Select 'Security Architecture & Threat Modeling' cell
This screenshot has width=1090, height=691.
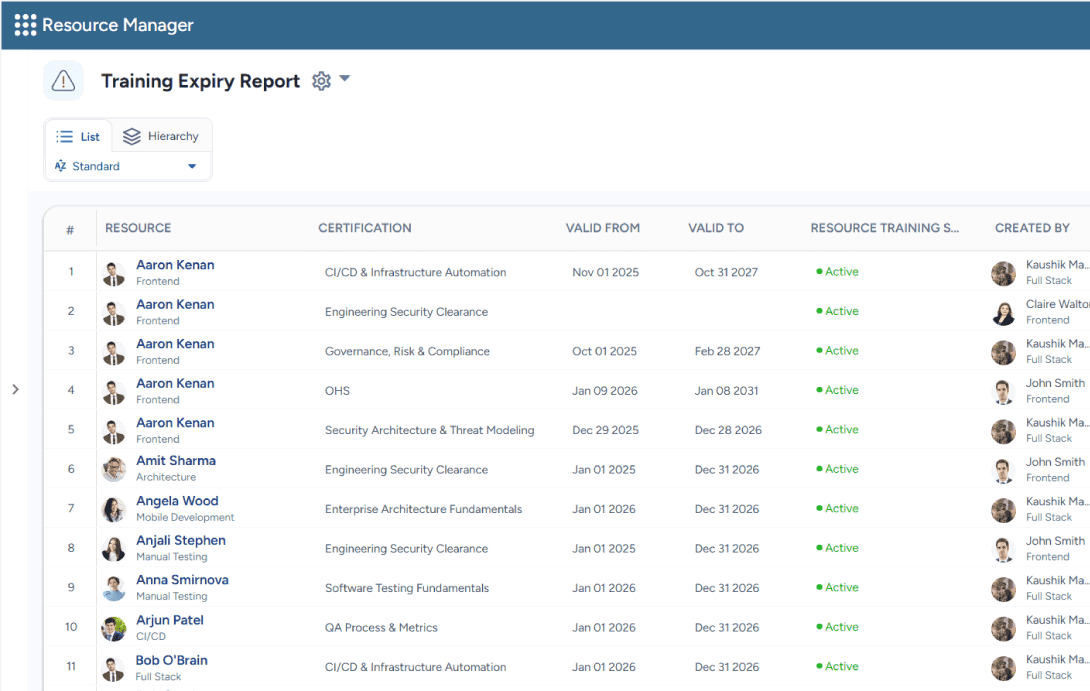pyautogui.click(x=430, y=430)
